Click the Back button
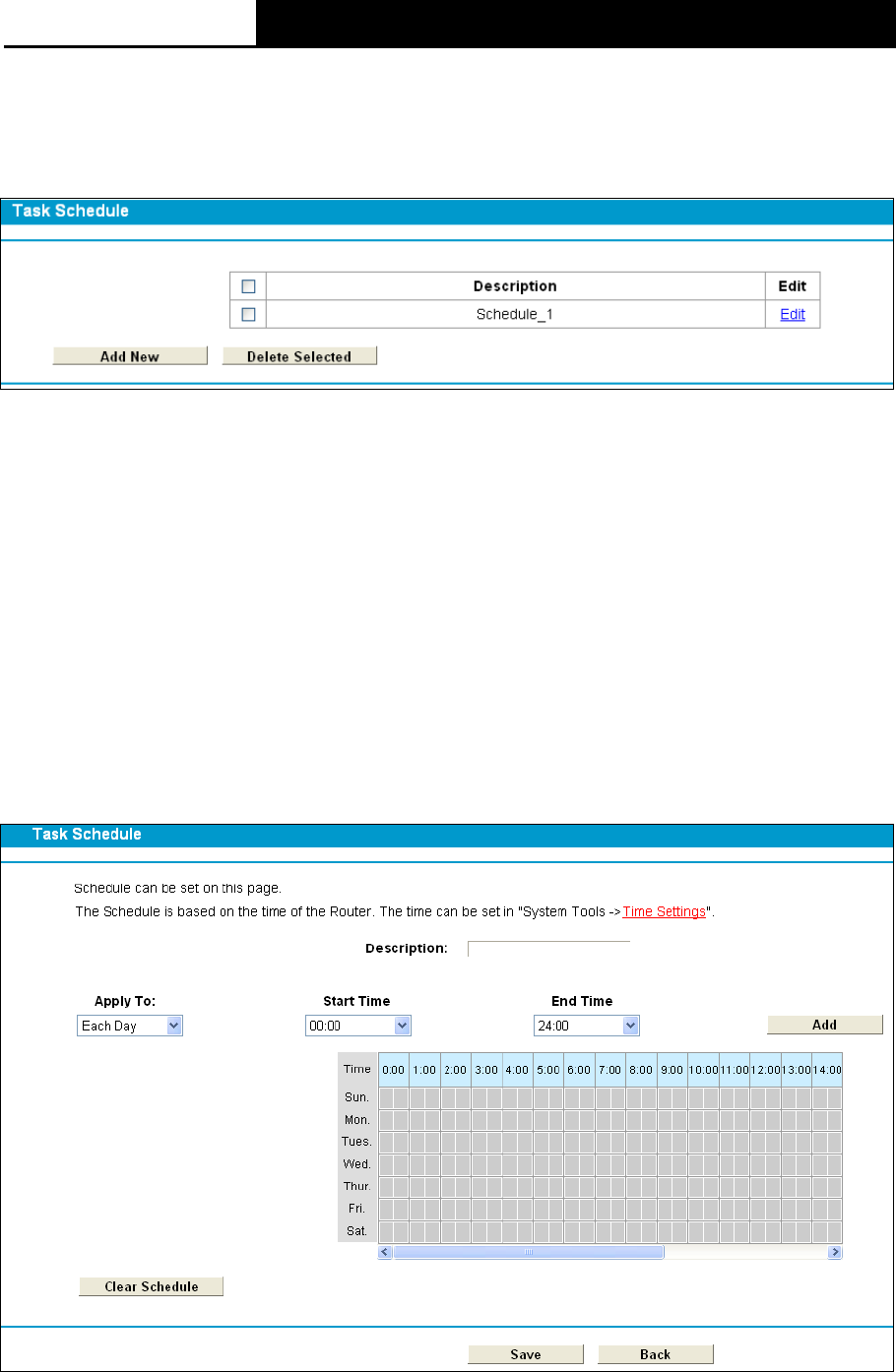Image resolution: width=896 pixels, height=1372 pixels. point(656,1354)
